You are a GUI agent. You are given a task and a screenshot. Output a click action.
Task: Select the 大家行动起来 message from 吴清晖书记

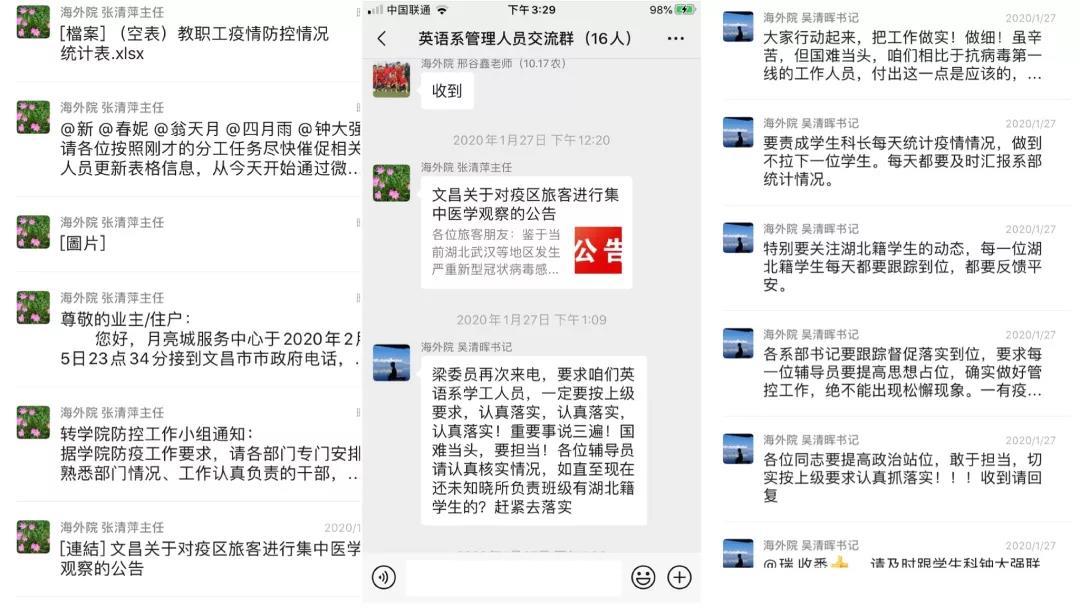tap(895, 48)
